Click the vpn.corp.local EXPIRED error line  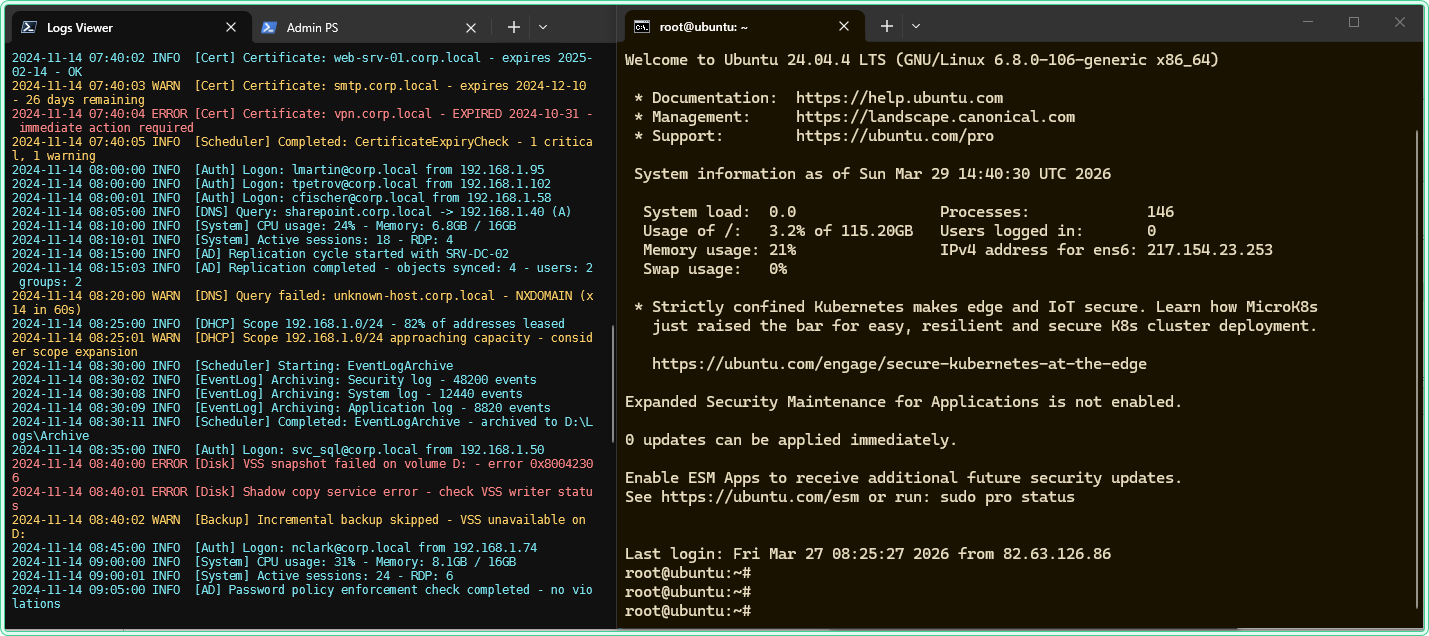(x=302, y=121)
